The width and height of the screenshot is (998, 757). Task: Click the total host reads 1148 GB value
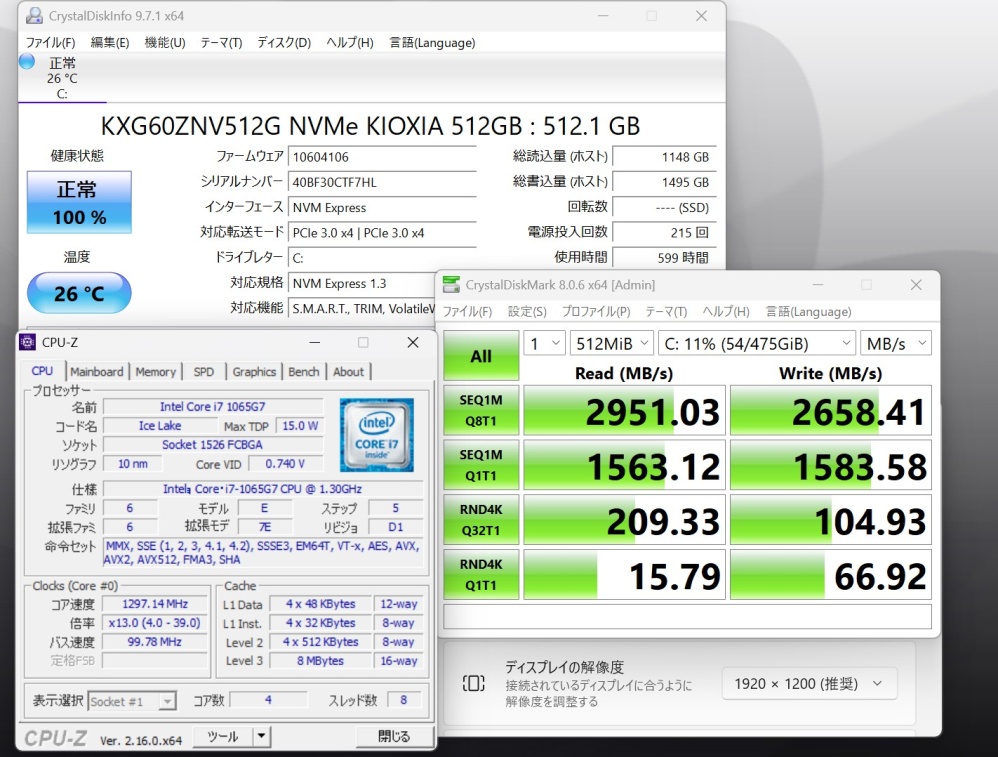[664, 157]
